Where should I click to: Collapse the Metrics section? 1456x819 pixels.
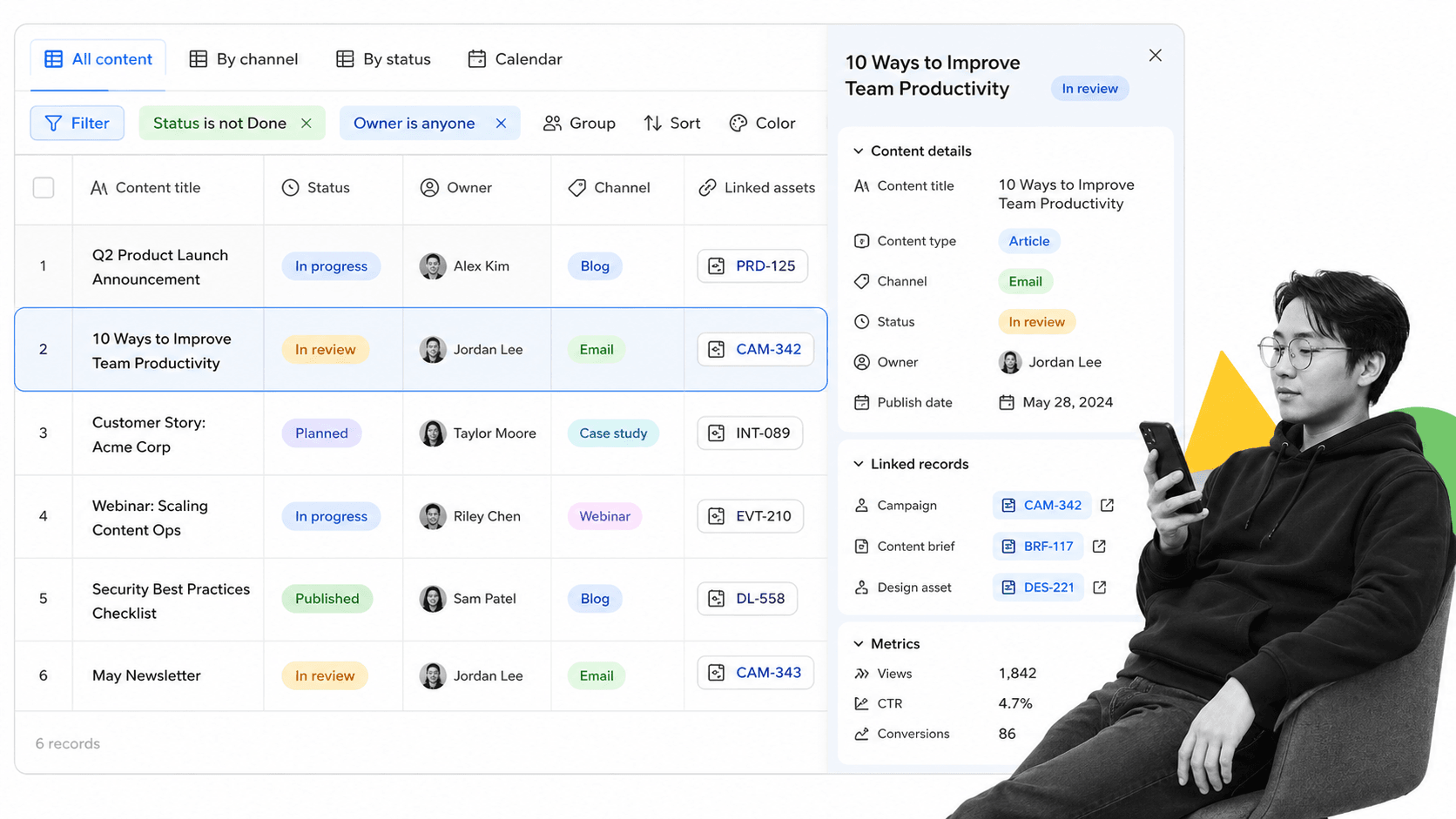(859, 644)
